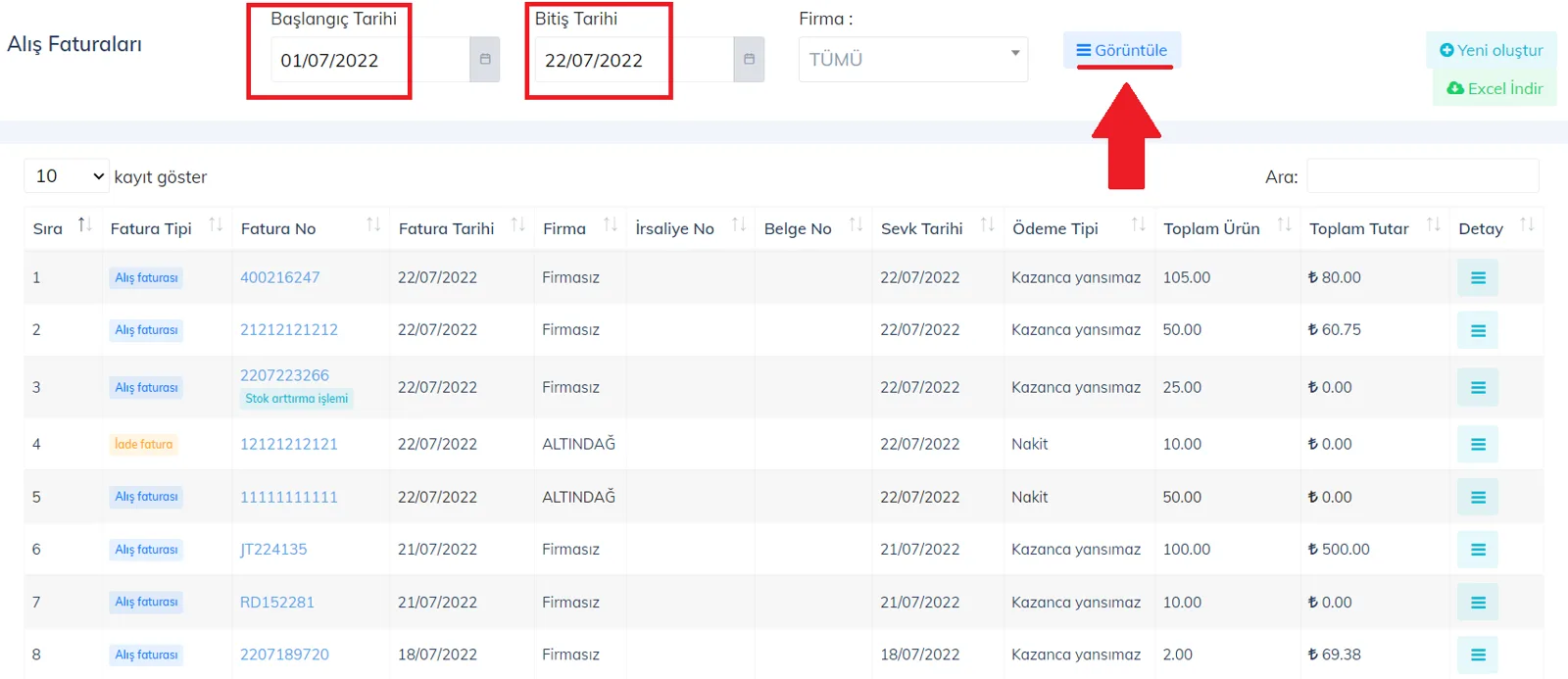Open invoice number 2207189720 link
Screen dimensions: 1568x679
(285, 655)
